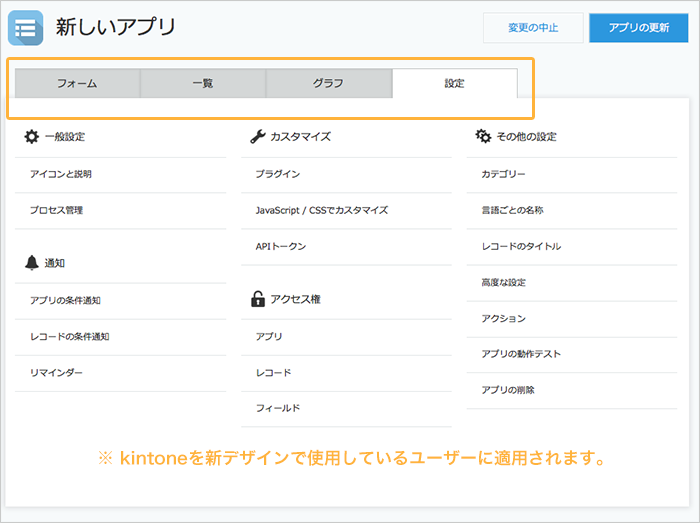The height and width of the screenshot is (523, 700).
Task: Open the 一覧 tab
Action: (203, 84)
